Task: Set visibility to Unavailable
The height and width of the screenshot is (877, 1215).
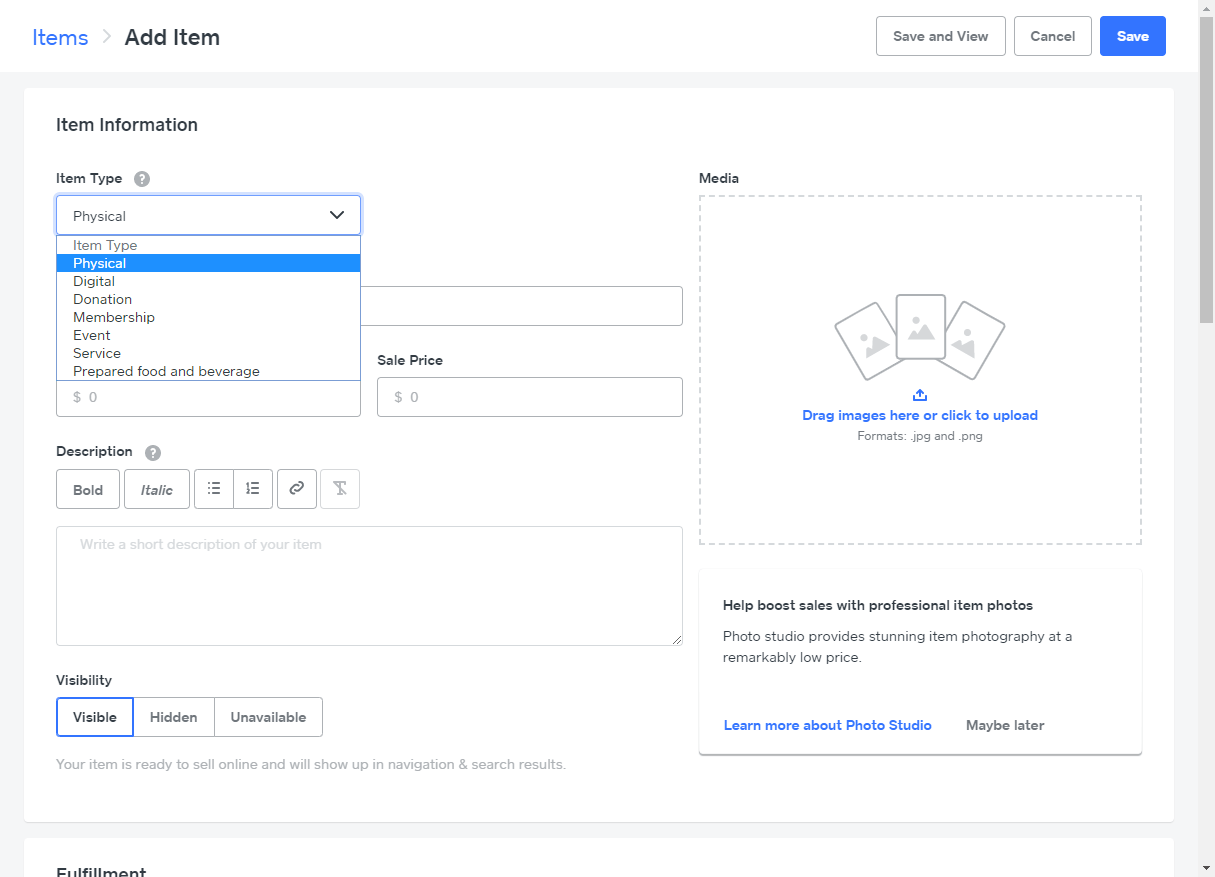Action: tap(268, 717)
